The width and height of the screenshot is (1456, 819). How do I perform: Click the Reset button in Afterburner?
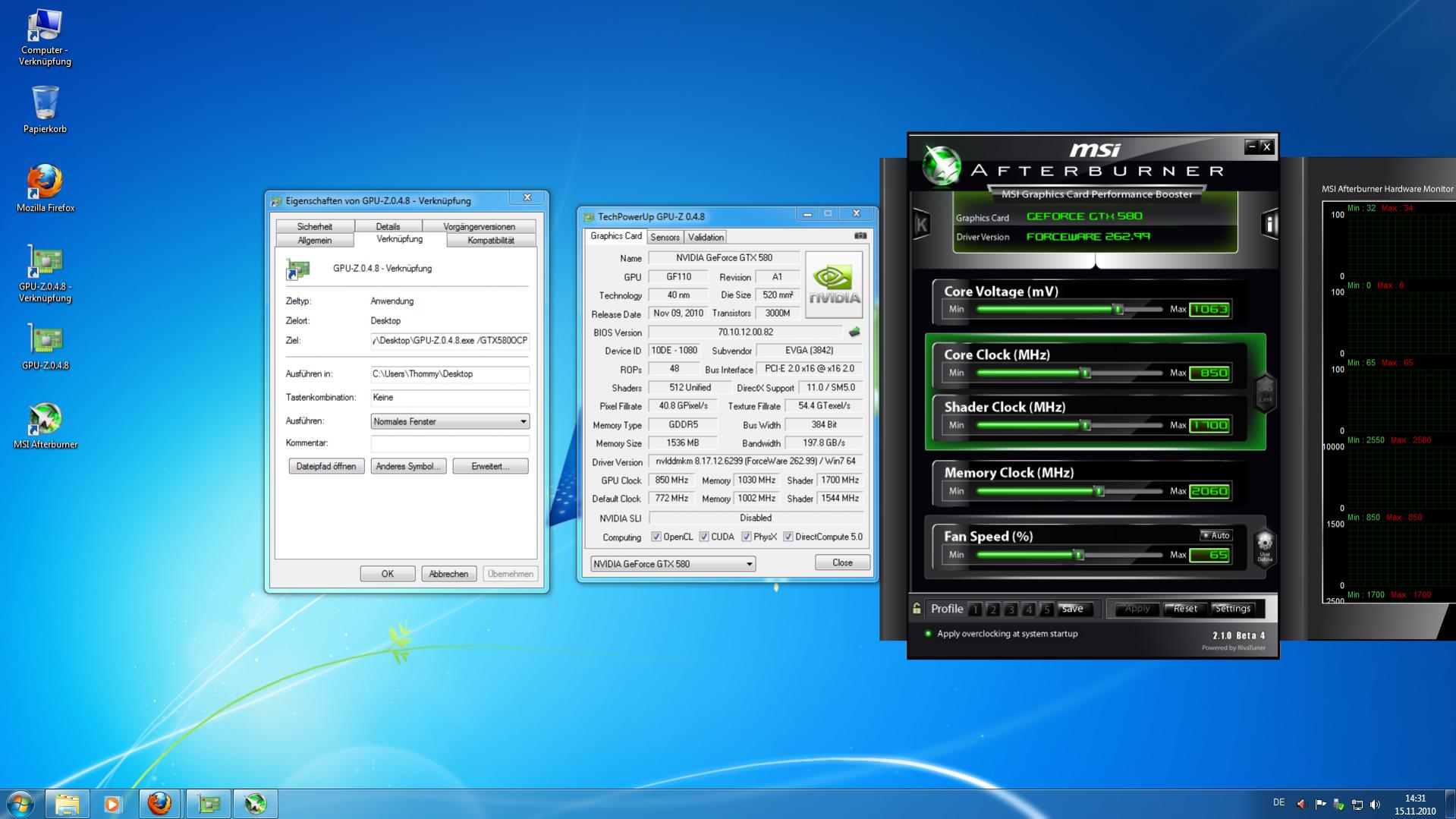(x=1185, y=609)
